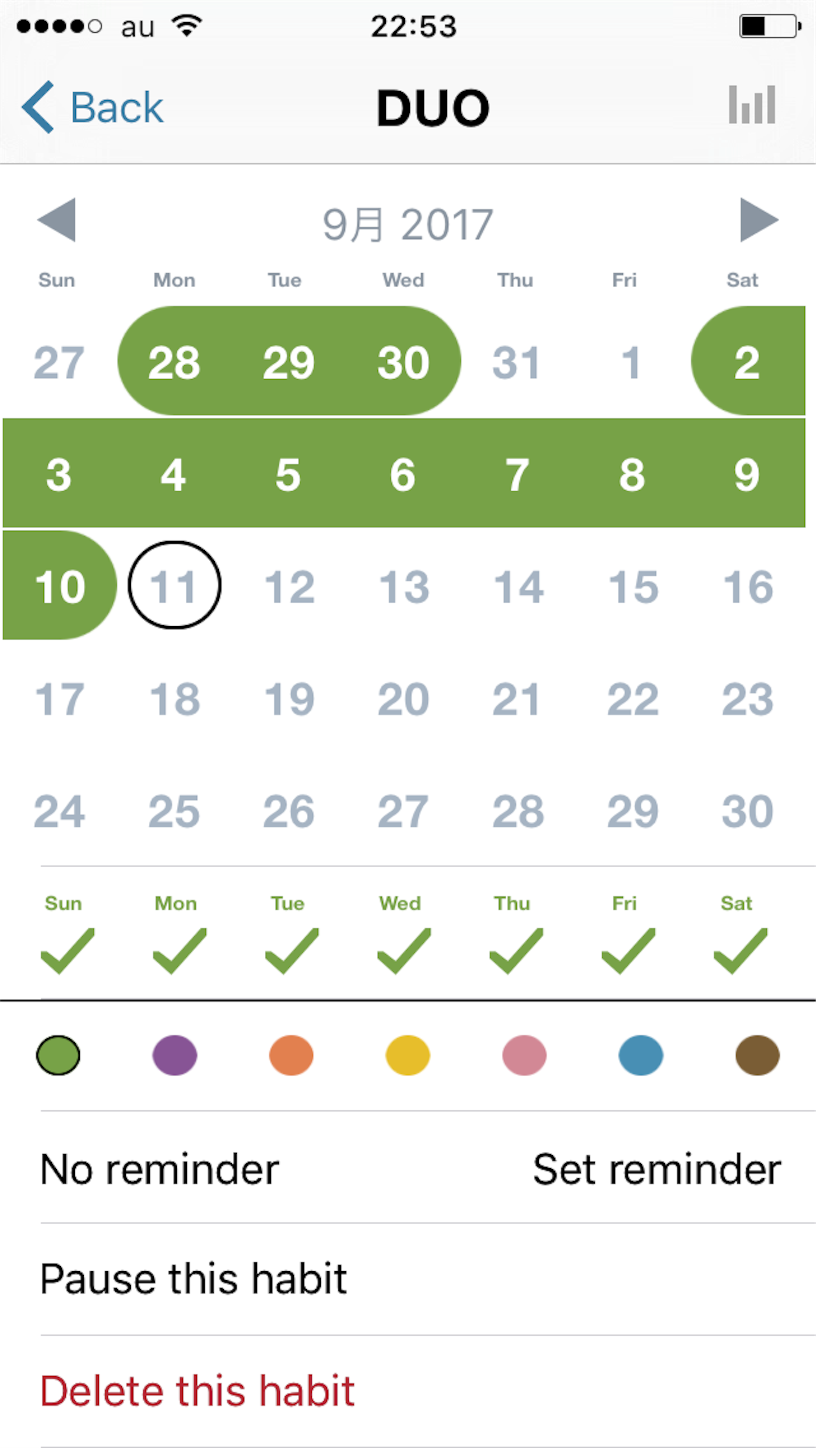Tap the Back chevron icon

(38, 107)
